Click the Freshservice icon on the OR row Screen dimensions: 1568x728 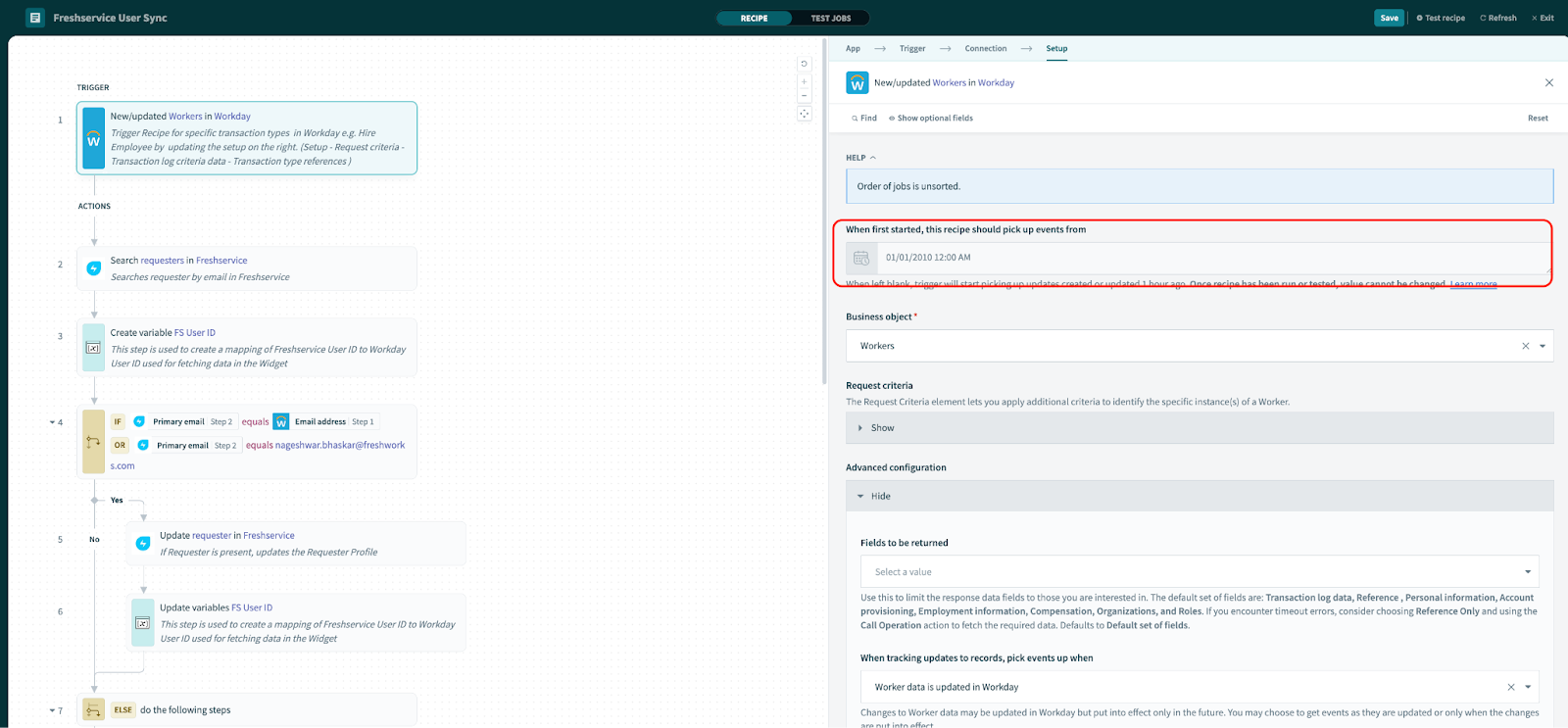[x=143, y=445]
